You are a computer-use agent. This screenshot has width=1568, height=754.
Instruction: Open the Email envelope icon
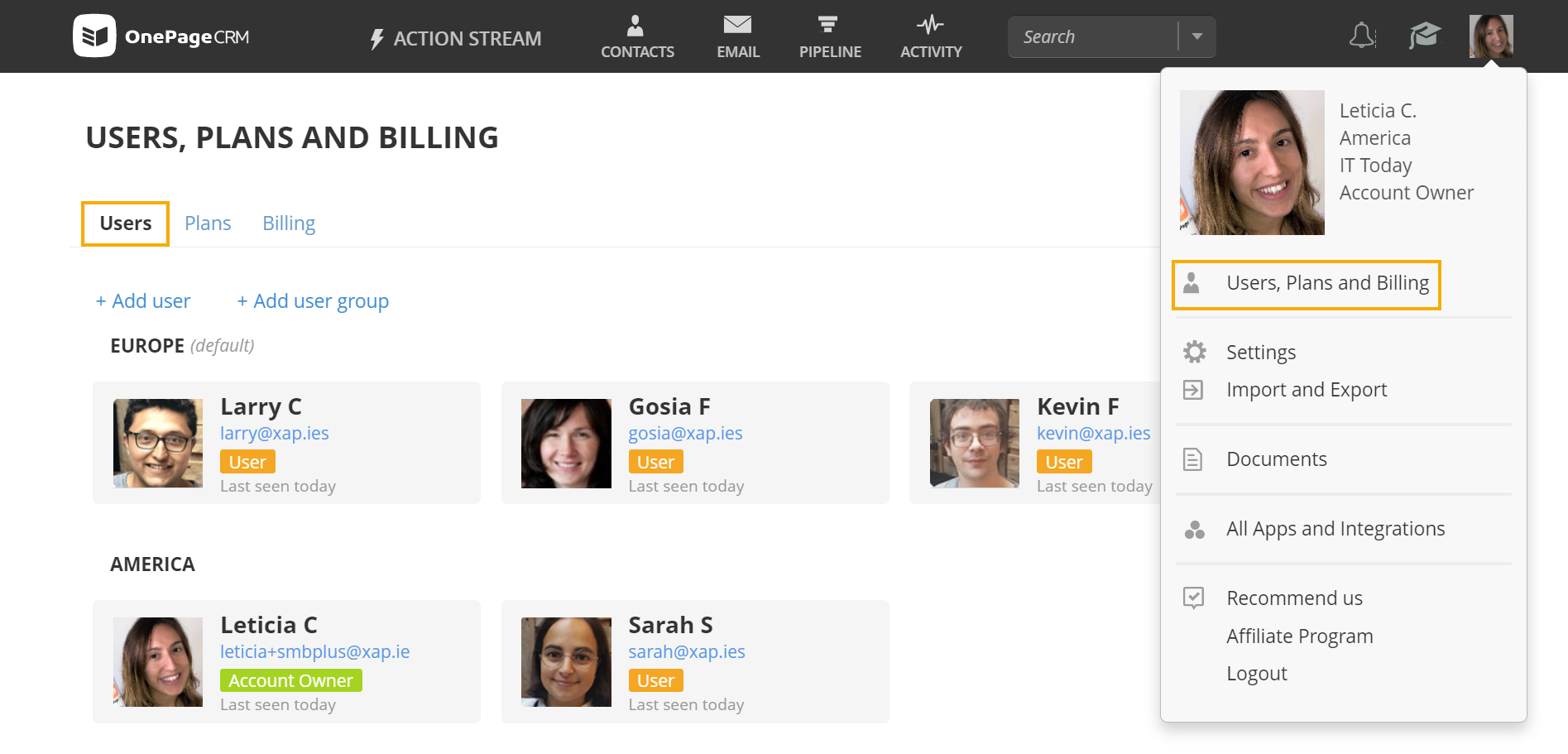coord(737,25)
